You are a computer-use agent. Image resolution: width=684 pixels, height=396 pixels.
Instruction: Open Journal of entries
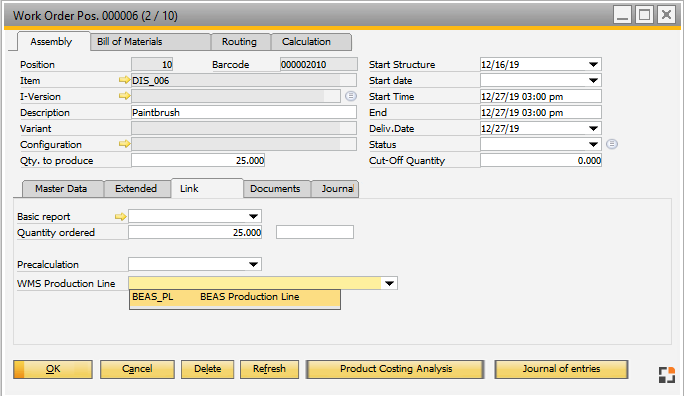(x=561, y=369)
